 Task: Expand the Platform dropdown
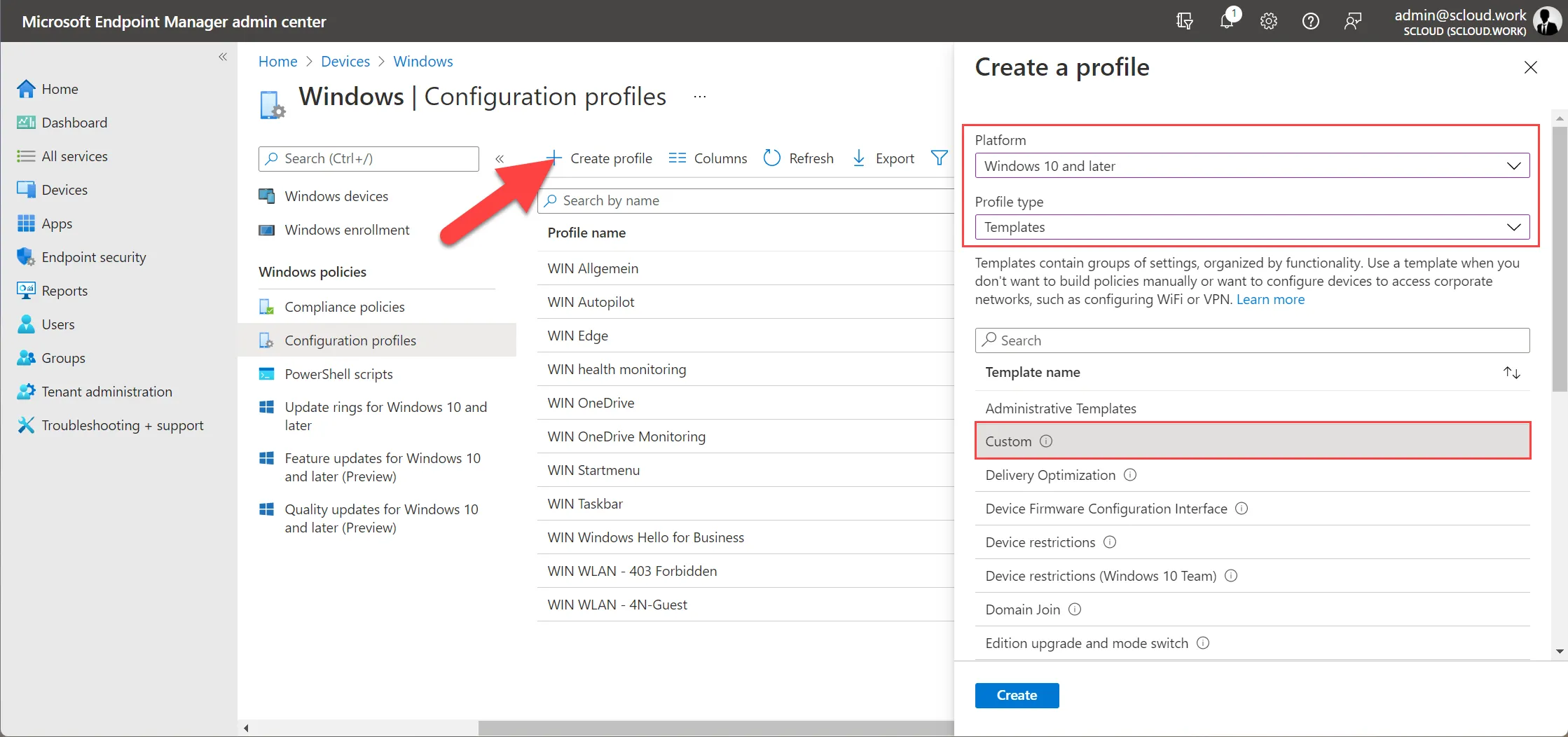coord(1252,166)
